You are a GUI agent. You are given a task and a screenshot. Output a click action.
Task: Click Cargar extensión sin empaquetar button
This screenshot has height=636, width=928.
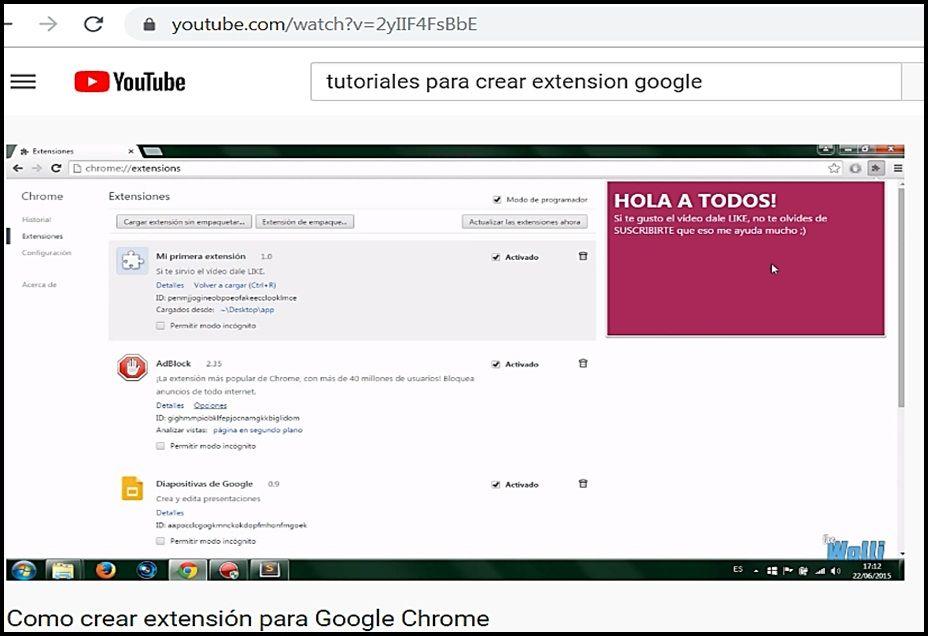pos(183,222)
